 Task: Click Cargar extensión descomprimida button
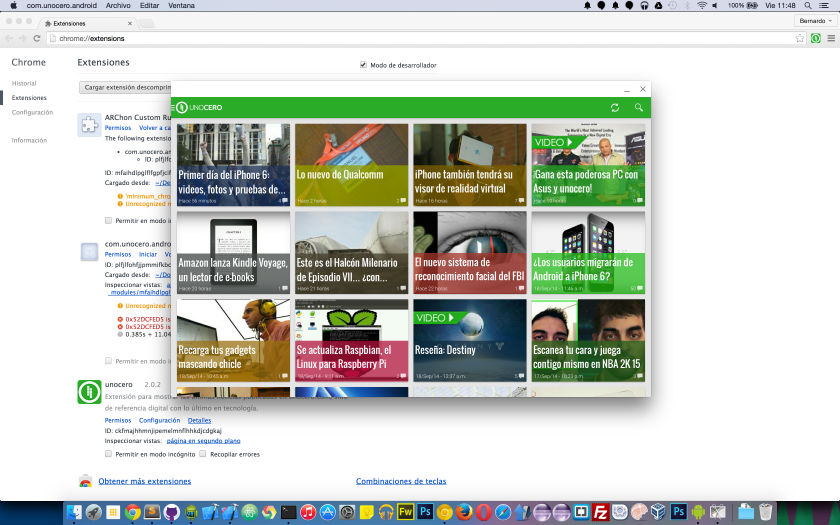click(x=125, y=87)
